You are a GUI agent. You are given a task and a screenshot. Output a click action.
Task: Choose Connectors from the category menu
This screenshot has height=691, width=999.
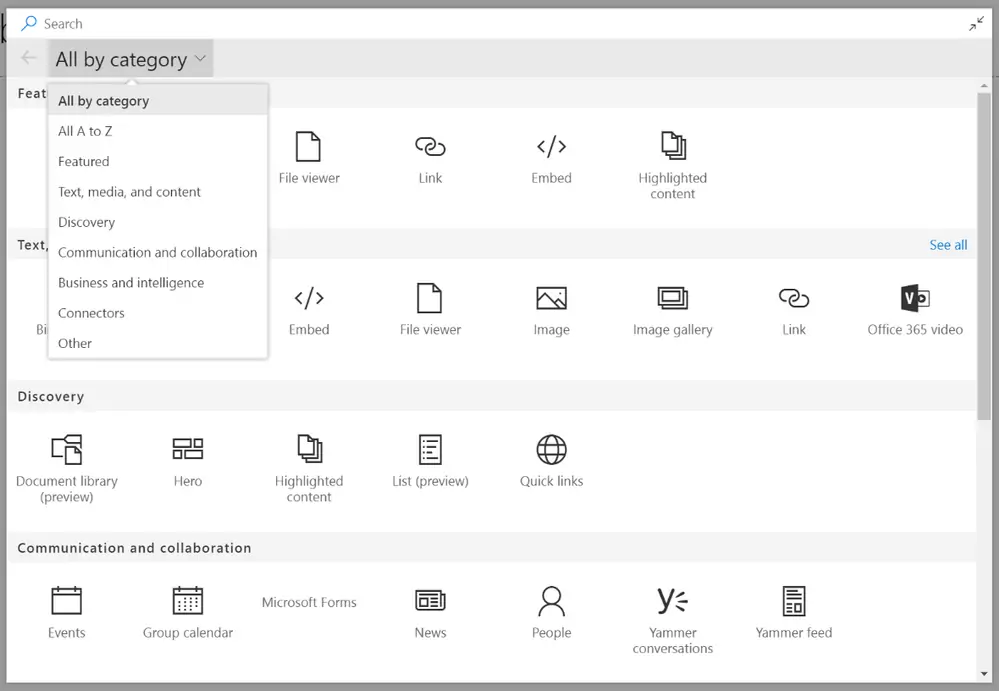[91, 313]
